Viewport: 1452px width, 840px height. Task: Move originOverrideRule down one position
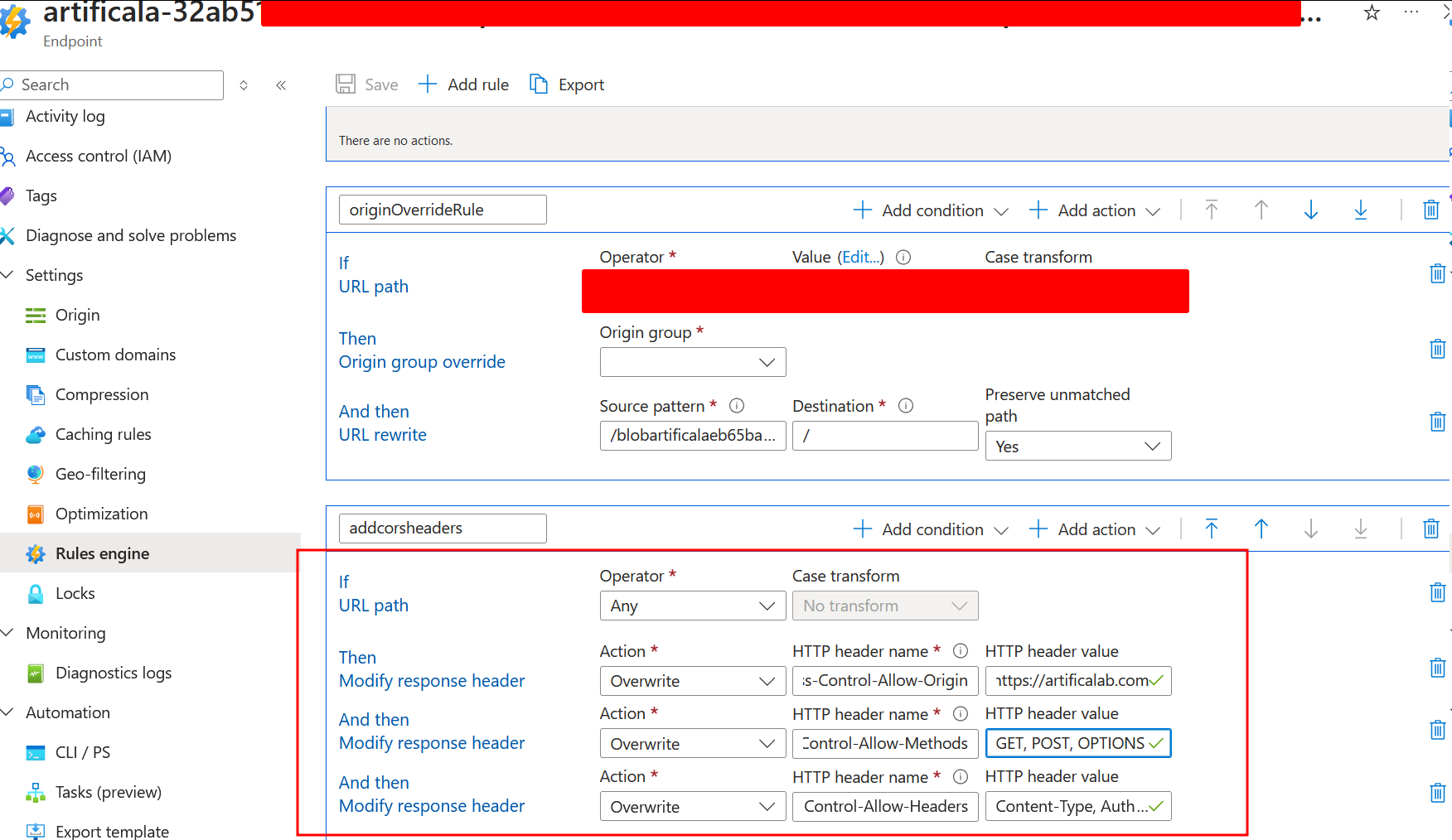pos(1311,210)
